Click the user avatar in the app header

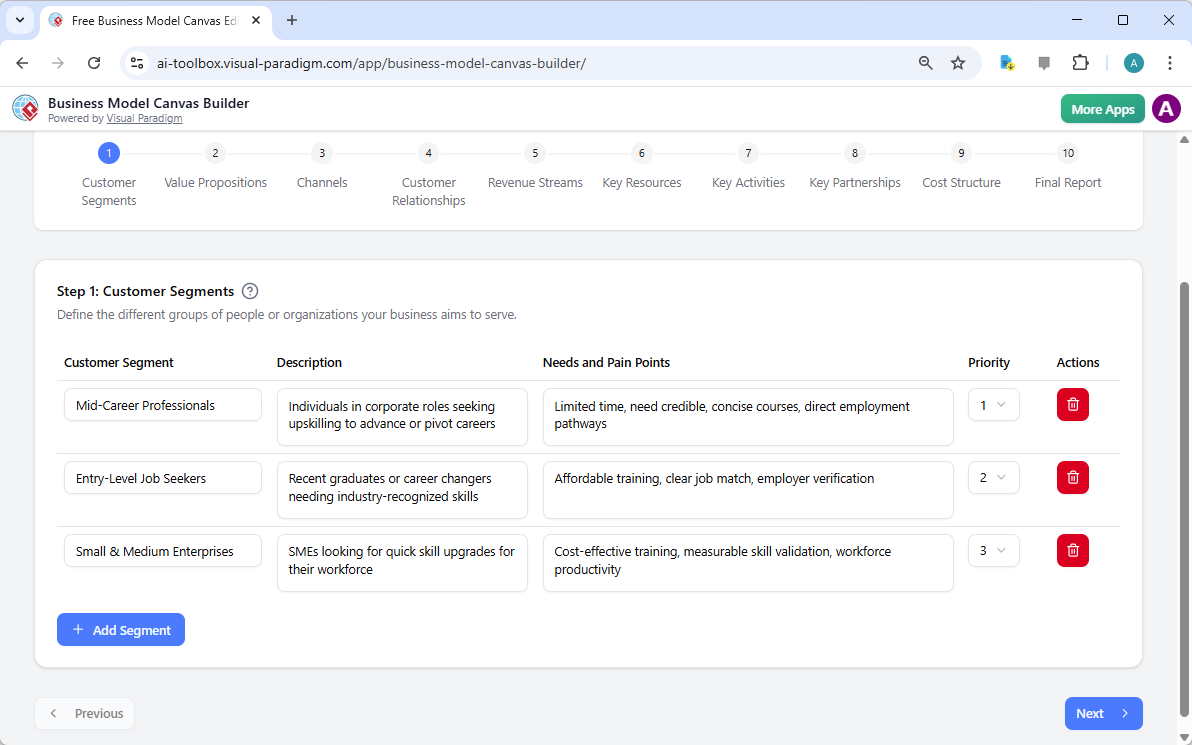[1166, 108]
